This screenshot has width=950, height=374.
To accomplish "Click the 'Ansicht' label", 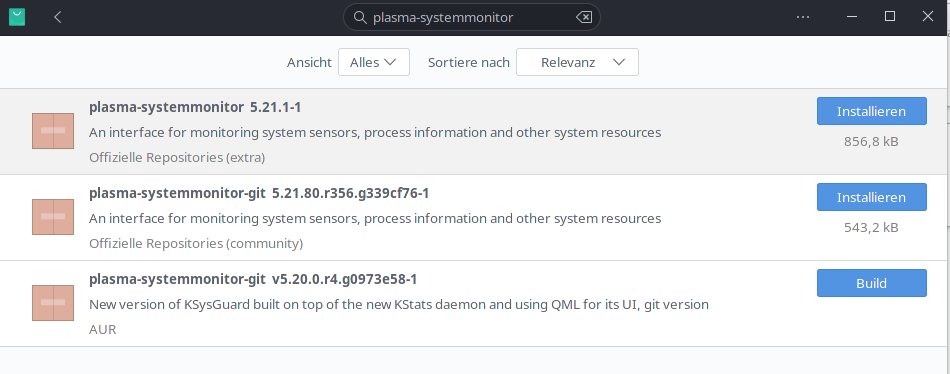I will [x=309, y=62].
